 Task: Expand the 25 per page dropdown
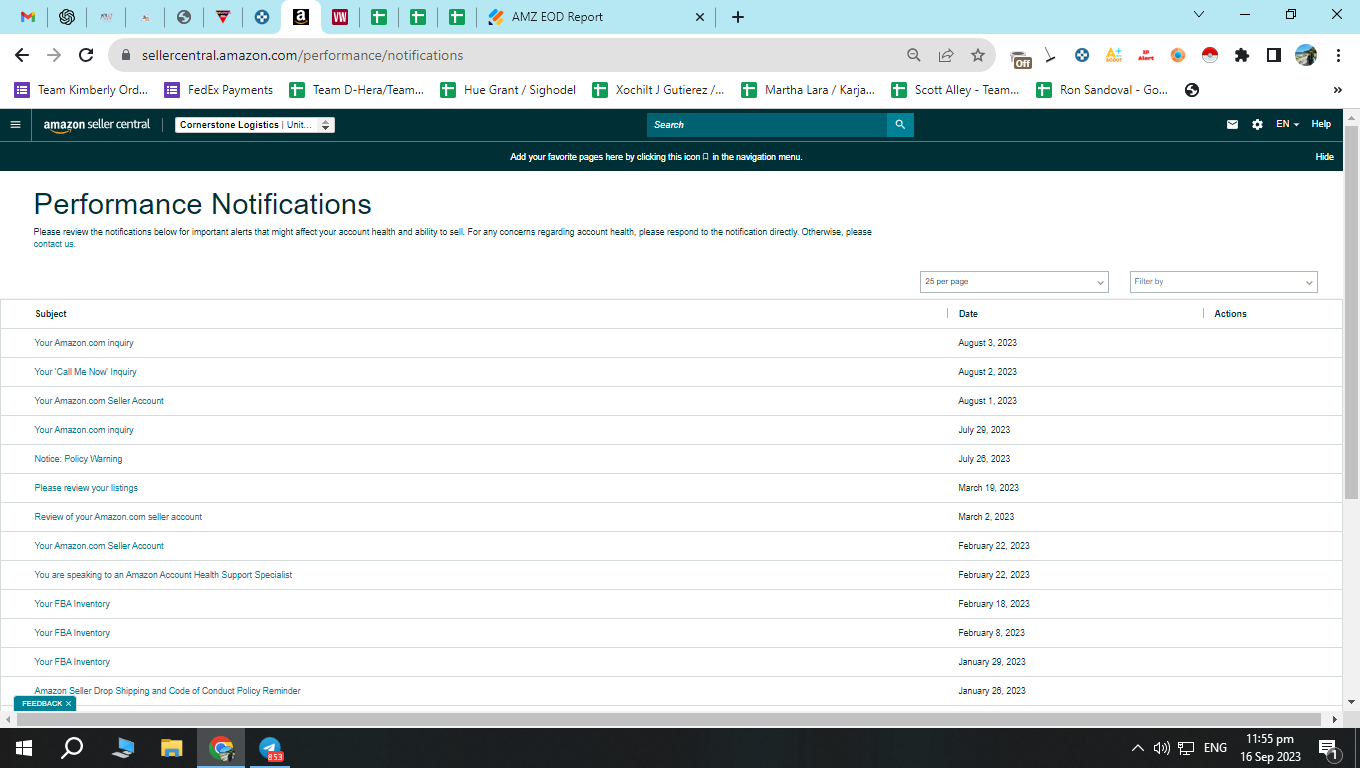coord(1014,282)
